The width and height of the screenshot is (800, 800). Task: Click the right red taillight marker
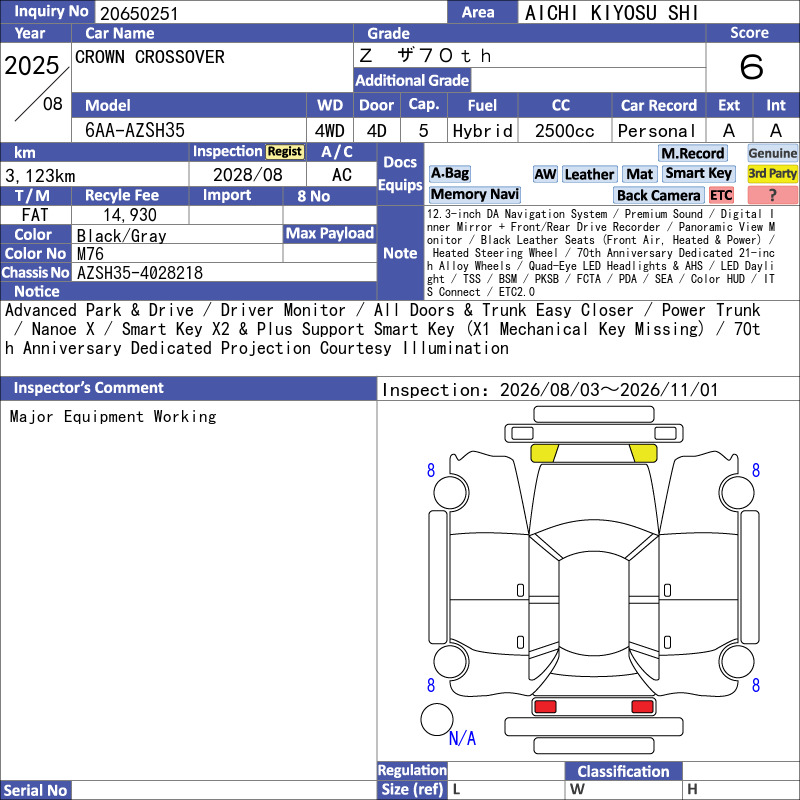pos(642,707)
